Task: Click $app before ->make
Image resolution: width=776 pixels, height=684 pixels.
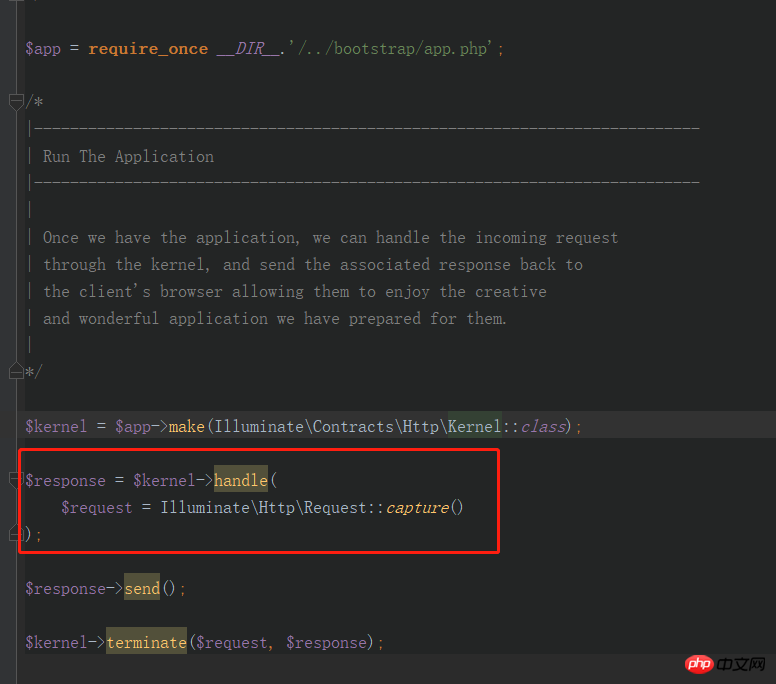Action: (x=133, y=427)
